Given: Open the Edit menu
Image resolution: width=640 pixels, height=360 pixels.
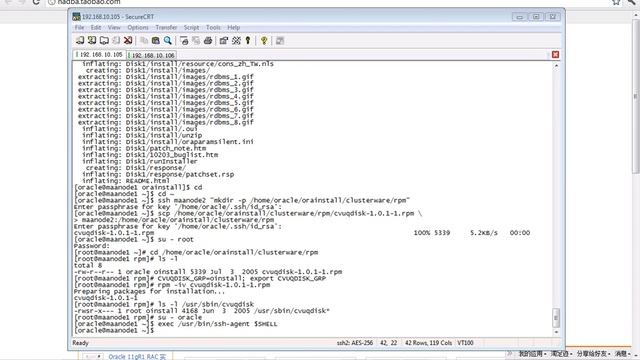Looking at the screenshot, I should click(96, 27).
